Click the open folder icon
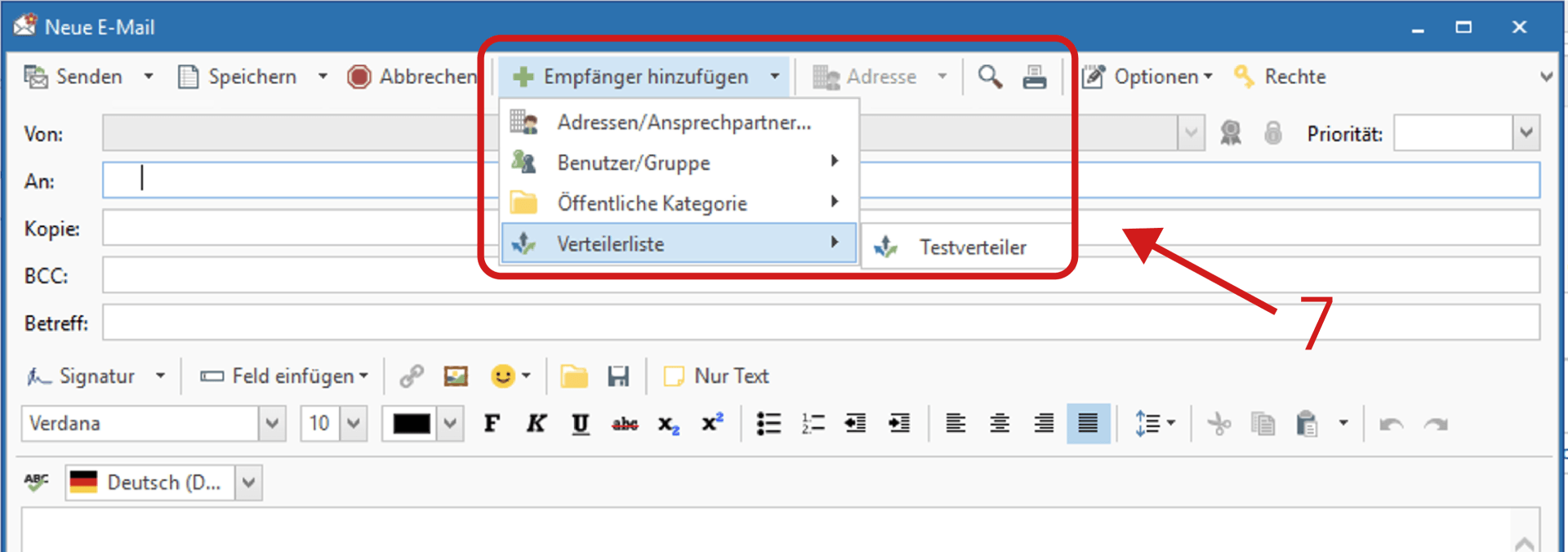The width and height of the screenshot is (1568, 552). [x=574, y=376]
